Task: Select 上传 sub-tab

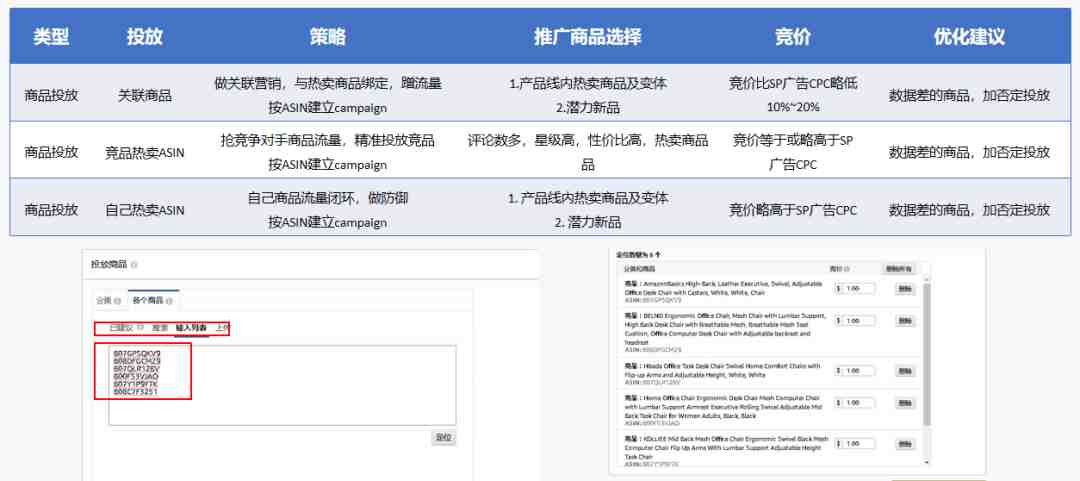Action: click(222, 328)
